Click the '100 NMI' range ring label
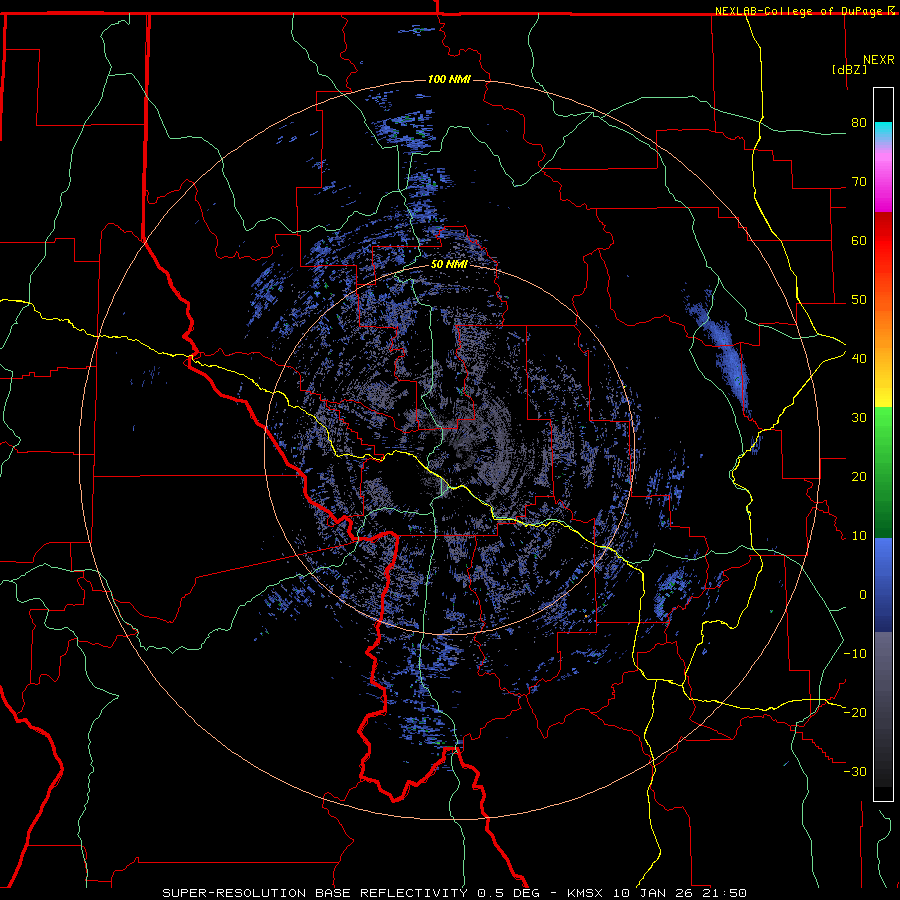Image resolution: width=900 pixels, height=900 pixels. tap(449, 79)
